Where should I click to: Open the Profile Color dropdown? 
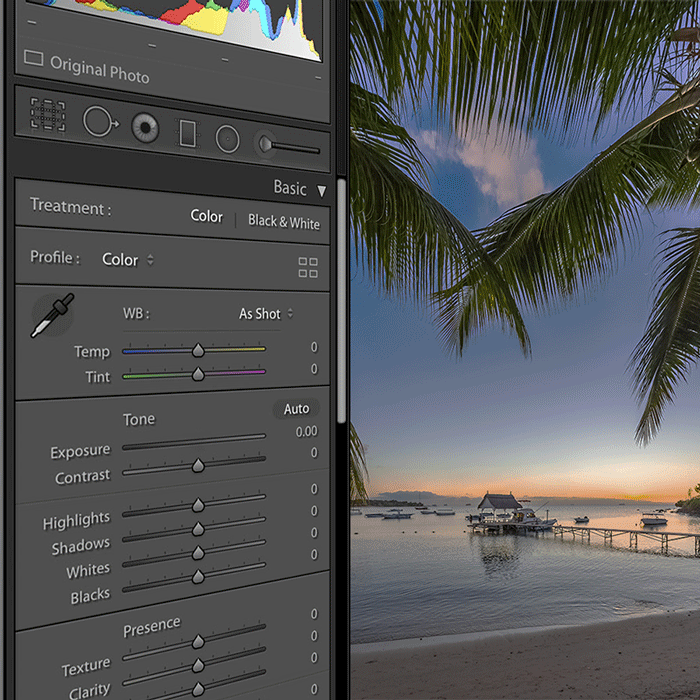128,260
